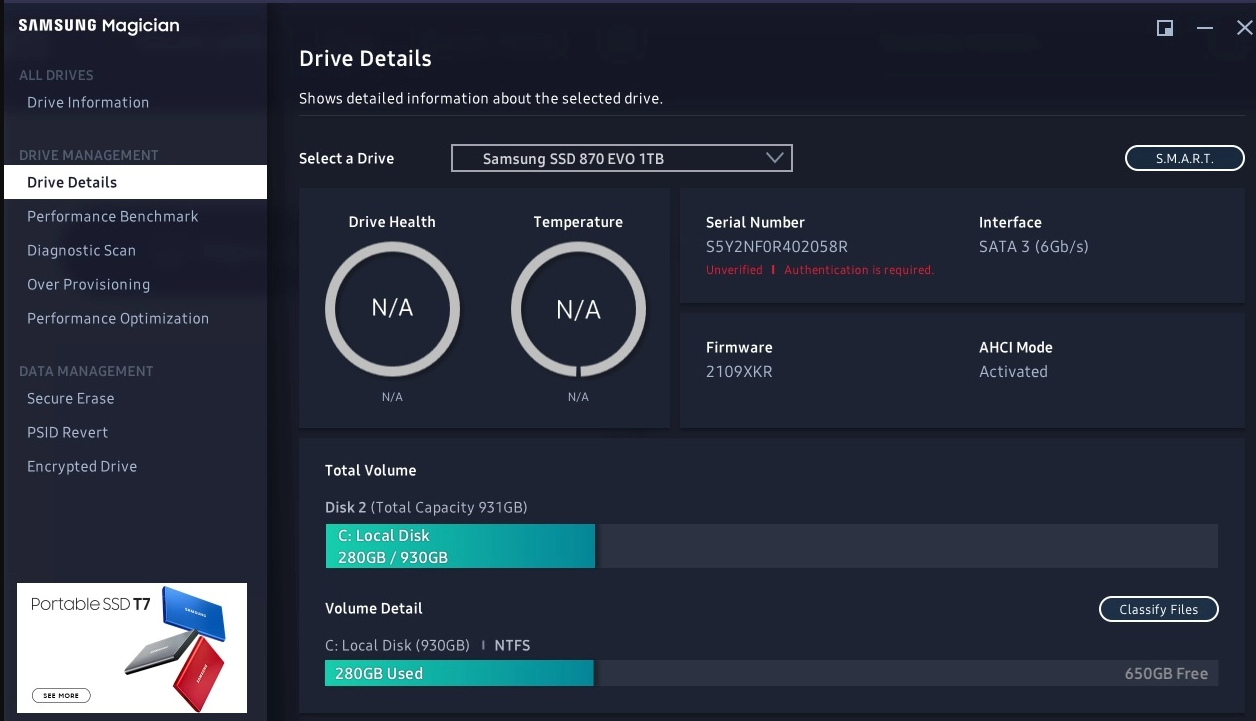1256x721 pixels.
Task: Select Drive Details in sidebar
Action: coord(135,182)
